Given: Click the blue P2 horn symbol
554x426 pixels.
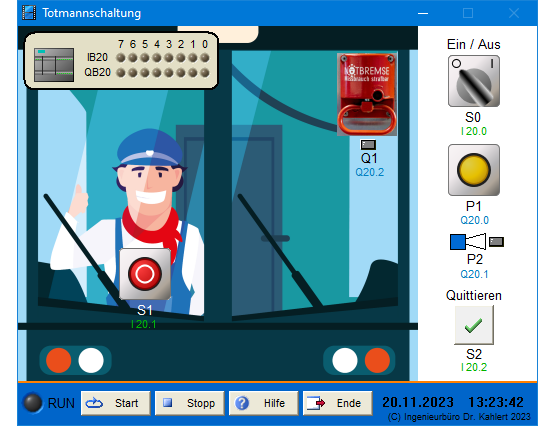Looking at the screenshot, I should [467, 242].
